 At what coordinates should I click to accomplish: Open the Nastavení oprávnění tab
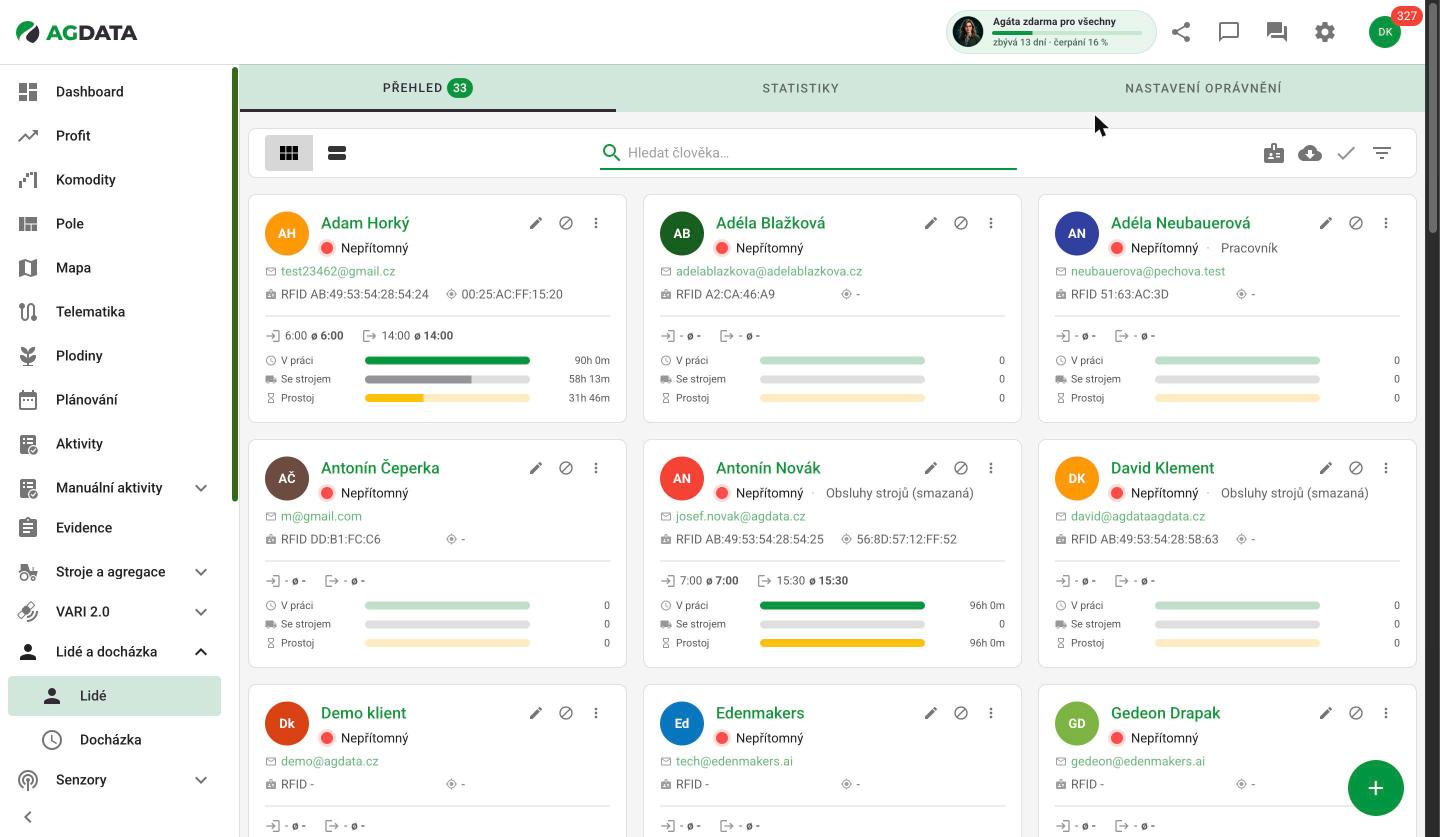tap(1203, 88)
